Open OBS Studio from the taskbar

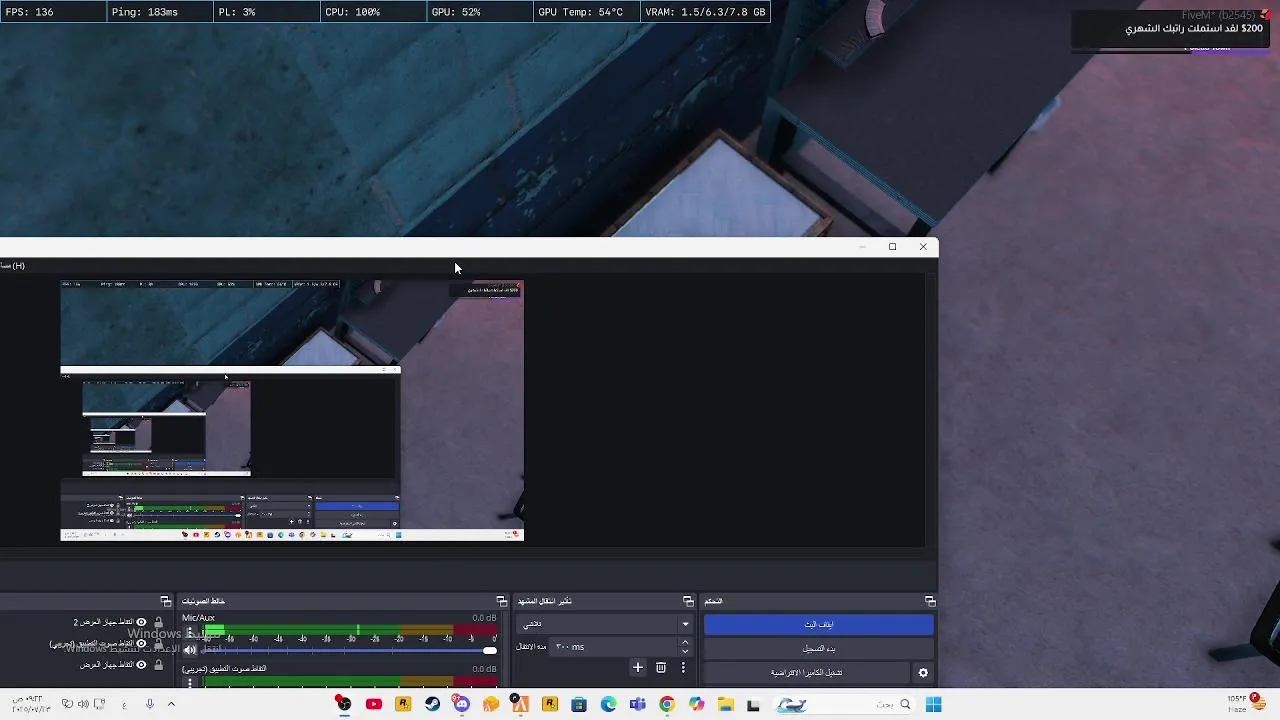[344, 704]
